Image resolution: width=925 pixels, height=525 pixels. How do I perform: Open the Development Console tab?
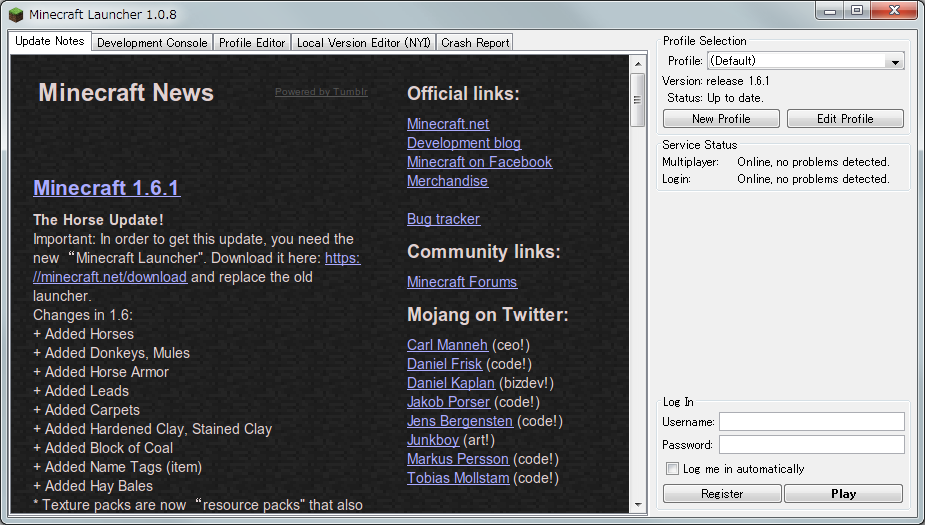click(152, 42)
